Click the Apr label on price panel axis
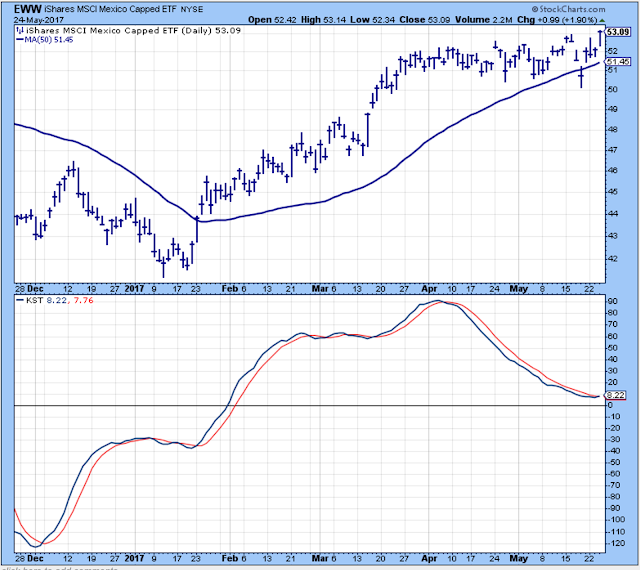Image resolution: width=640 pixels, height=570 pixels. [429, 289]
